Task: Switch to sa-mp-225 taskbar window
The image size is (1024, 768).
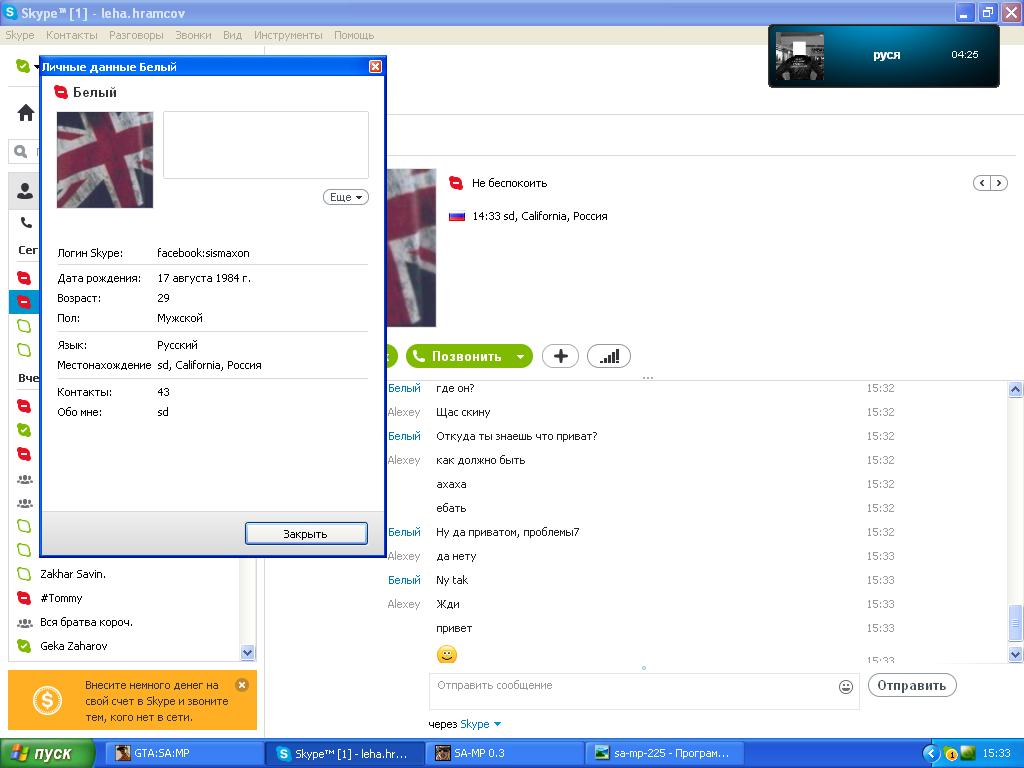Action: coord(664,753)
